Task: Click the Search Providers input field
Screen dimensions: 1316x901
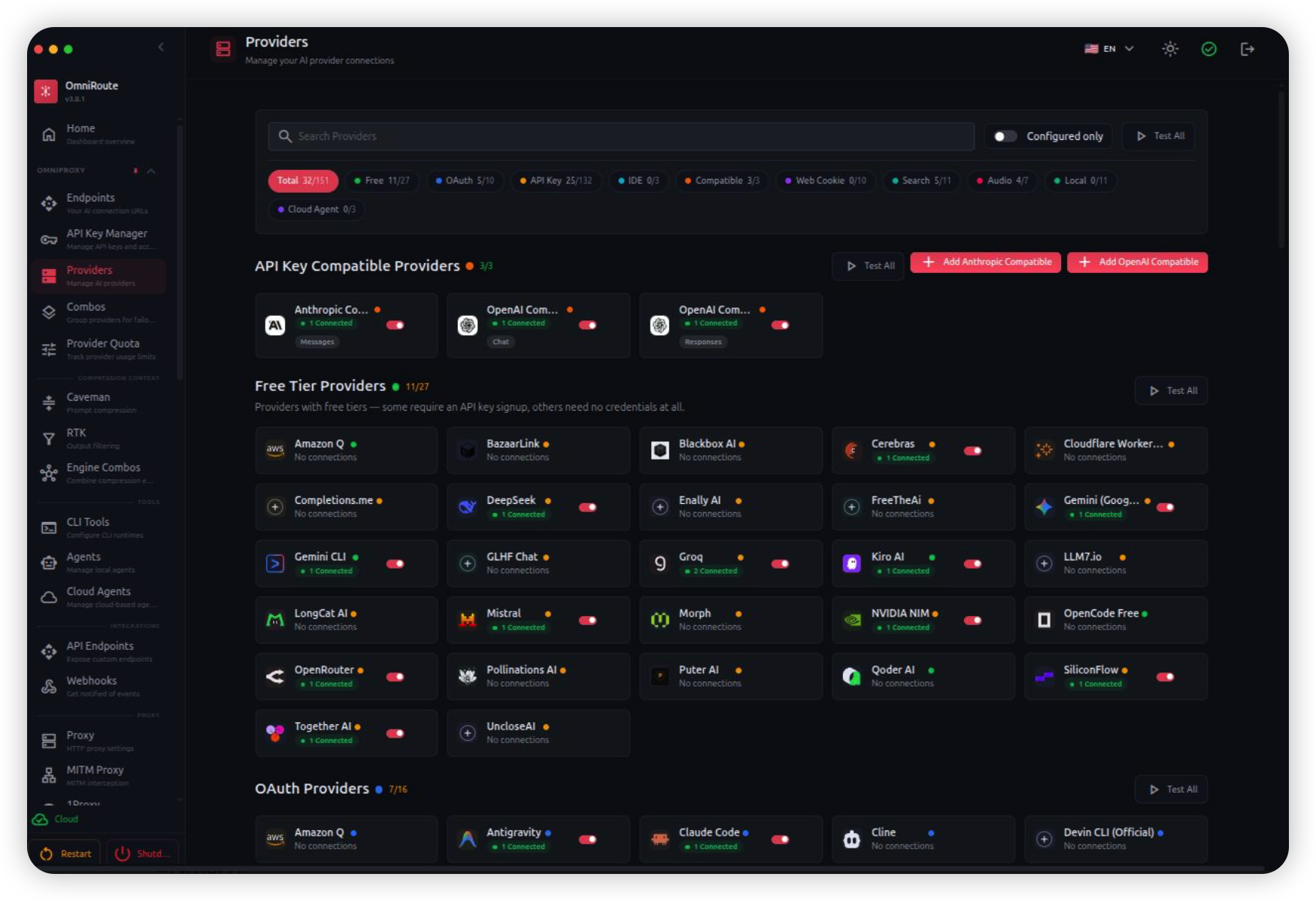Action: click(x=621, y=136)
